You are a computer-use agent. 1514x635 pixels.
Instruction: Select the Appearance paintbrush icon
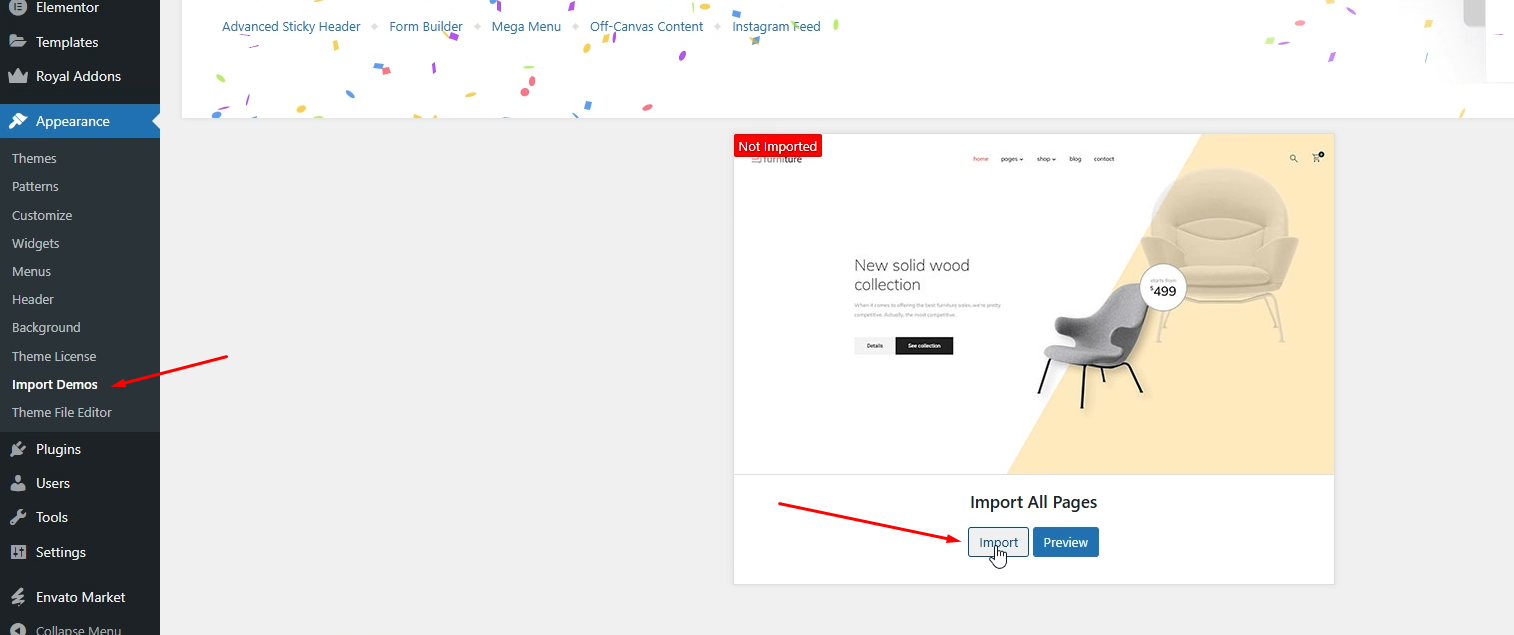pos(16,120)
